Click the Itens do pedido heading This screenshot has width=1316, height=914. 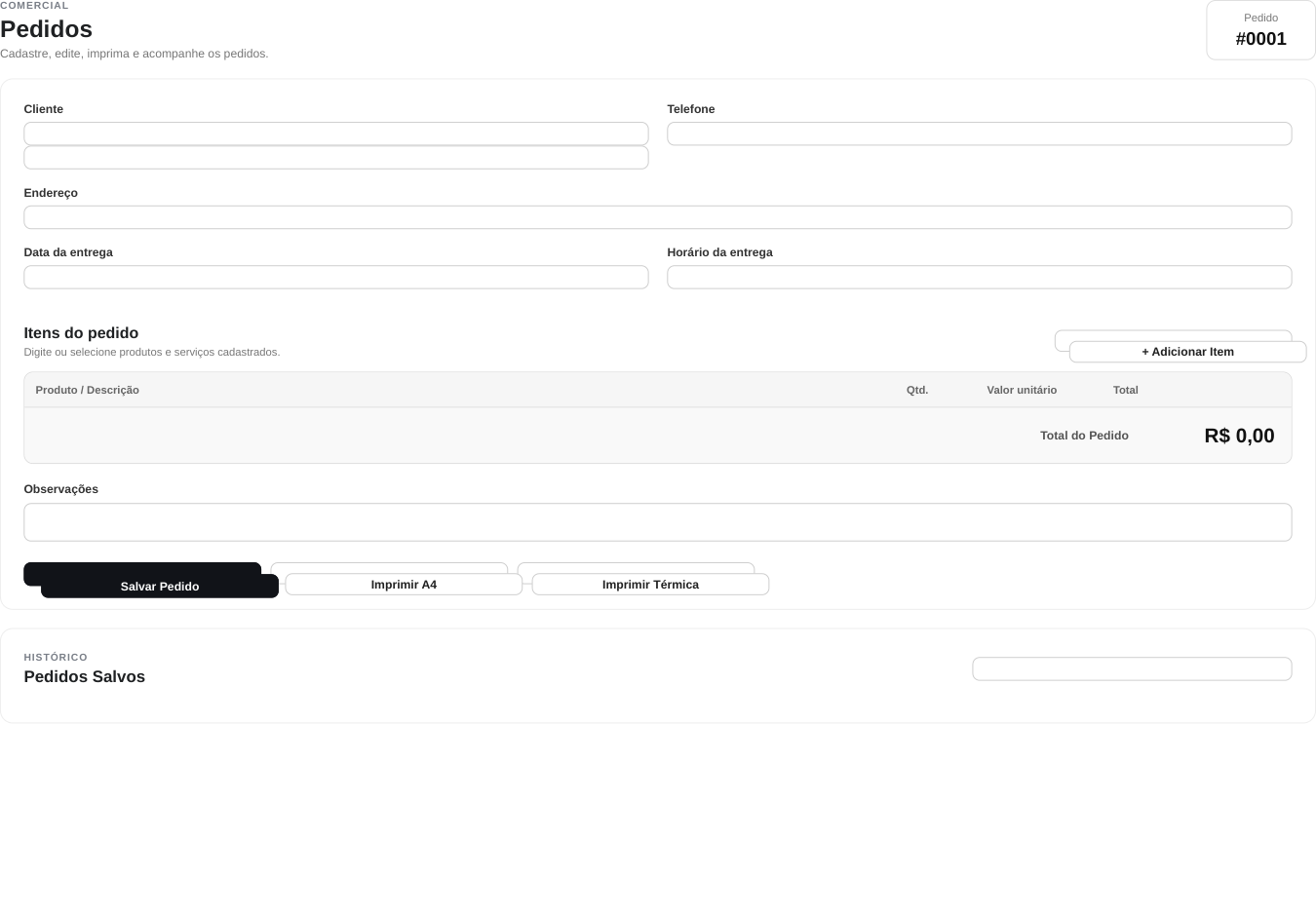click(x=81, y=333)
